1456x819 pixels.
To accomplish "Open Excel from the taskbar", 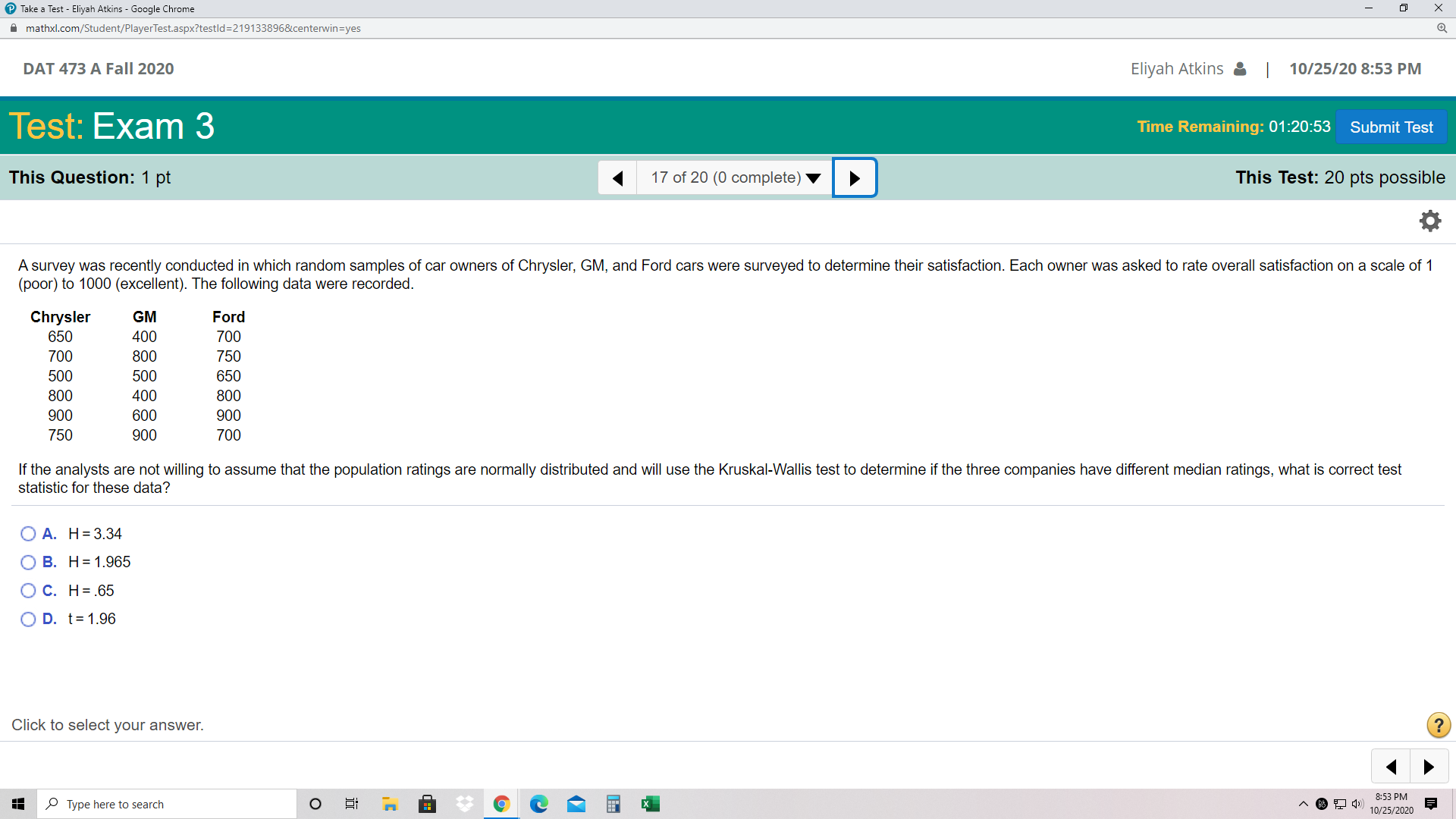I will 650,804.
